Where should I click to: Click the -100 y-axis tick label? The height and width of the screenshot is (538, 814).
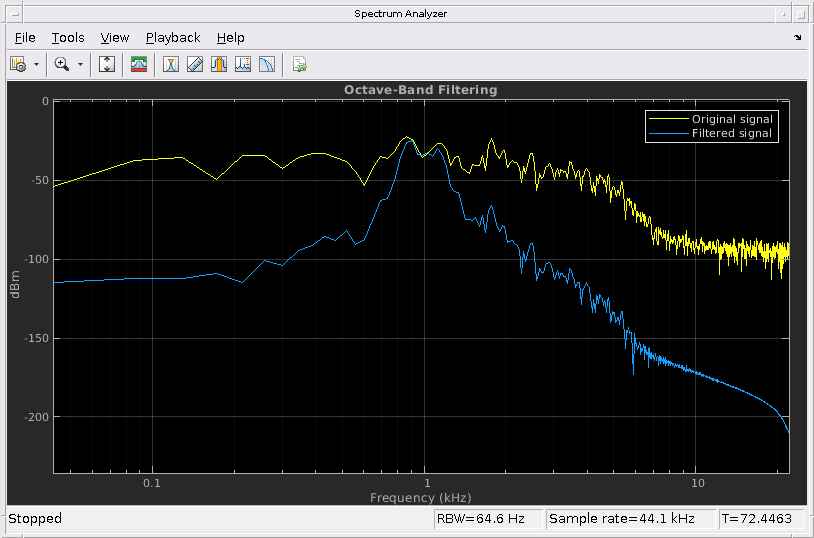[37, 259]
